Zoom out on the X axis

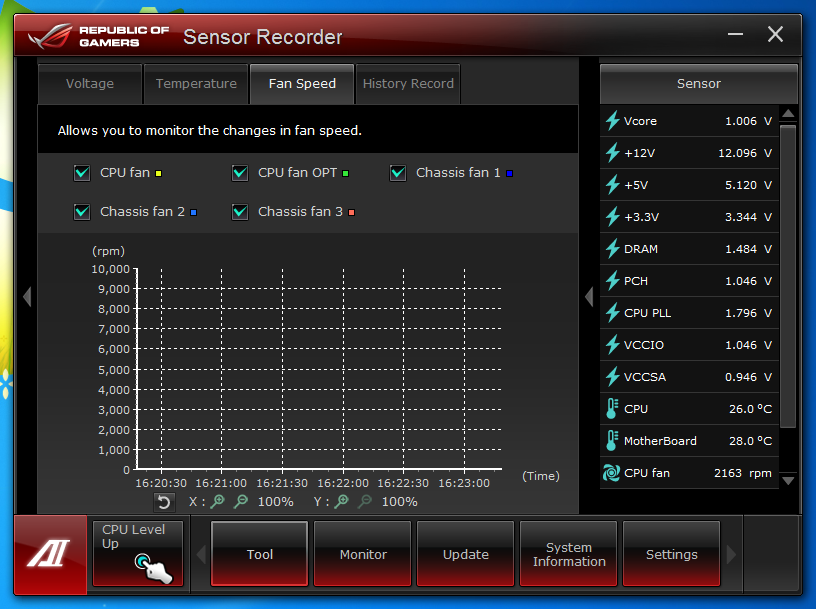pyautogui.click(x=241, y=502)
